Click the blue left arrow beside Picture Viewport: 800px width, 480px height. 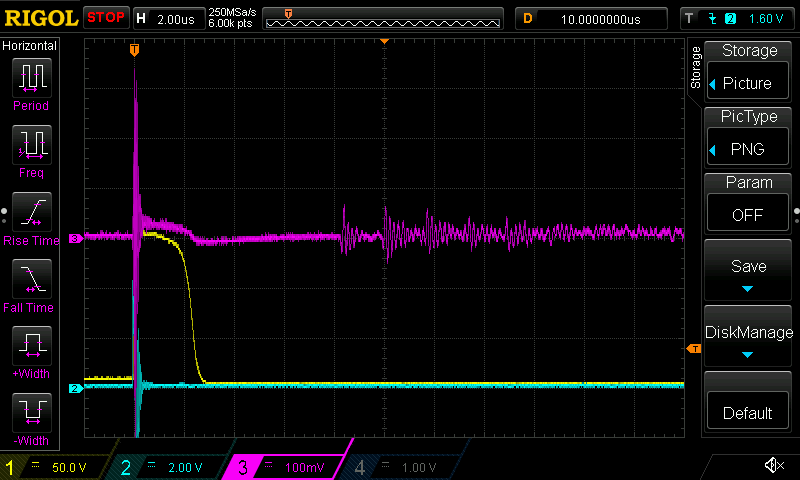click(x=713, y=84)
